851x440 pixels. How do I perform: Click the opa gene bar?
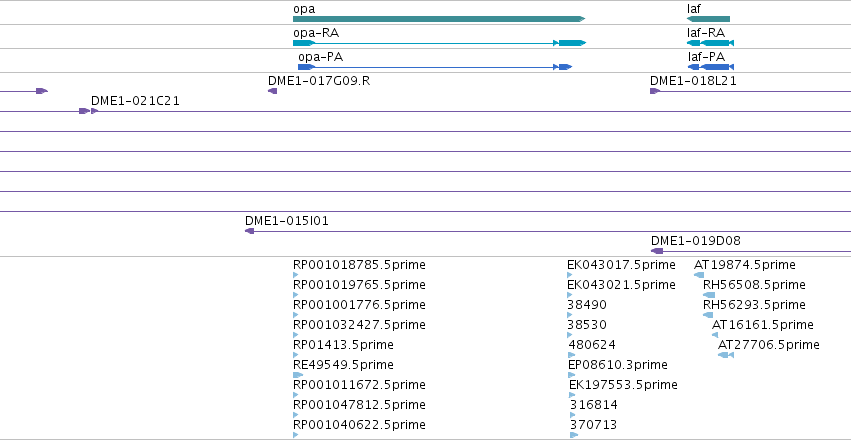tap(439, 19)
